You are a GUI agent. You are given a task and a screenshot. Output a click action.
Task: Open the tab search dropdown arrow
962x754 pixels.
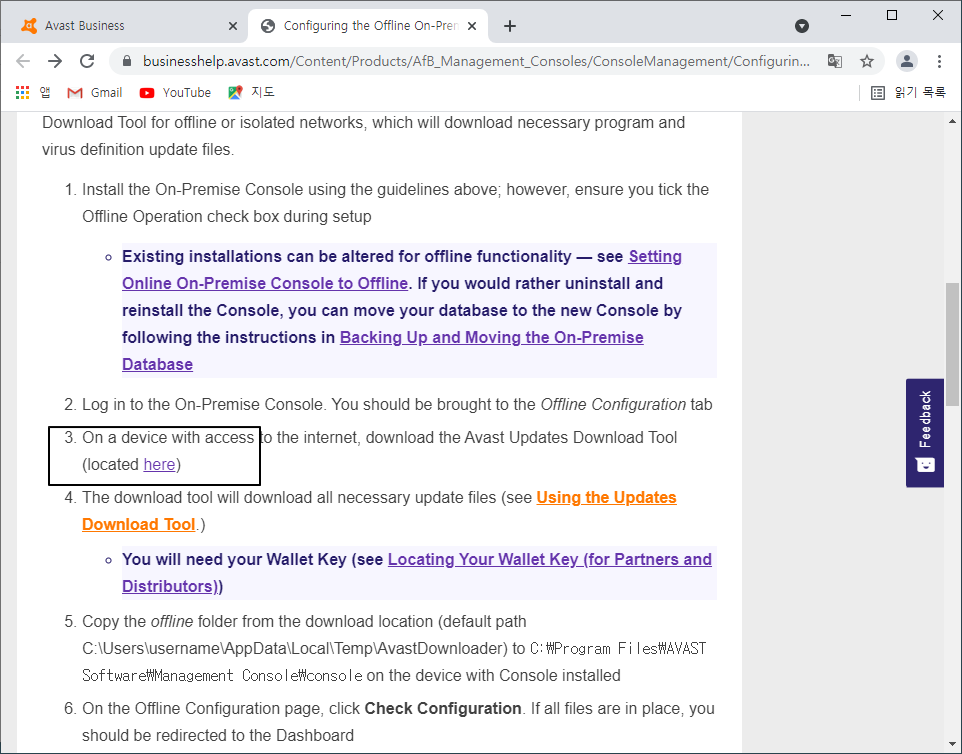[x=801, y=26]
